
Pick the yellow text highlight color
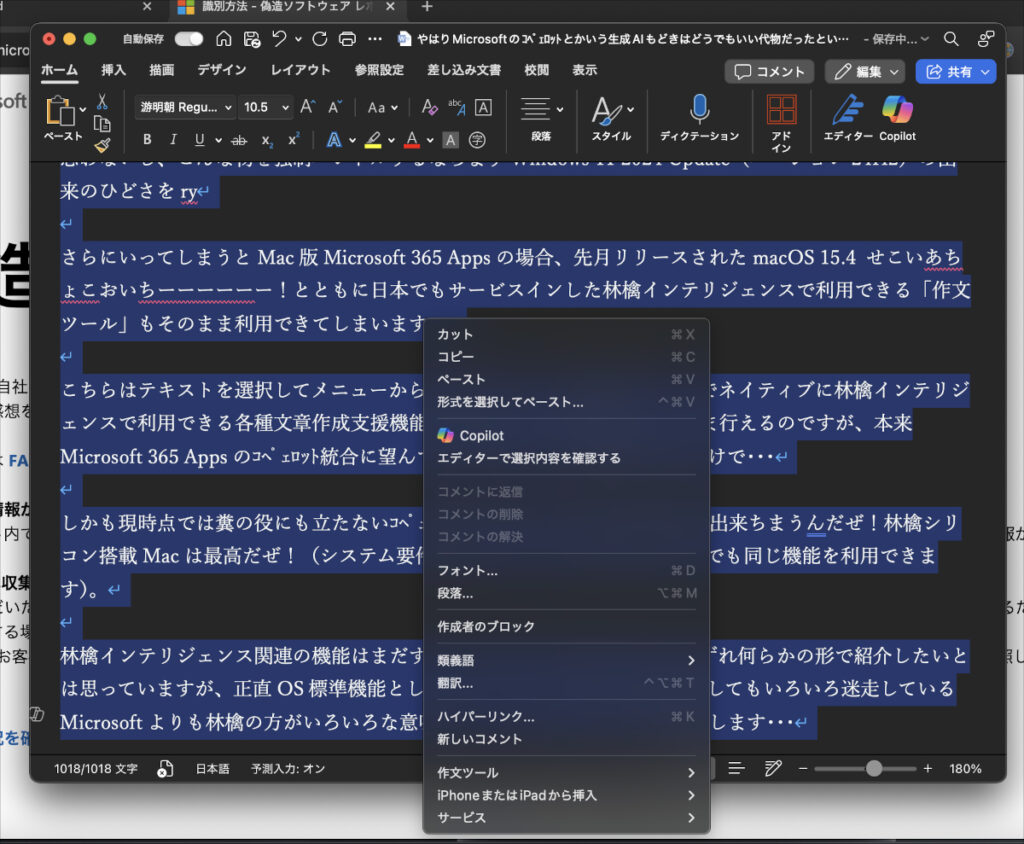[373, 140]
